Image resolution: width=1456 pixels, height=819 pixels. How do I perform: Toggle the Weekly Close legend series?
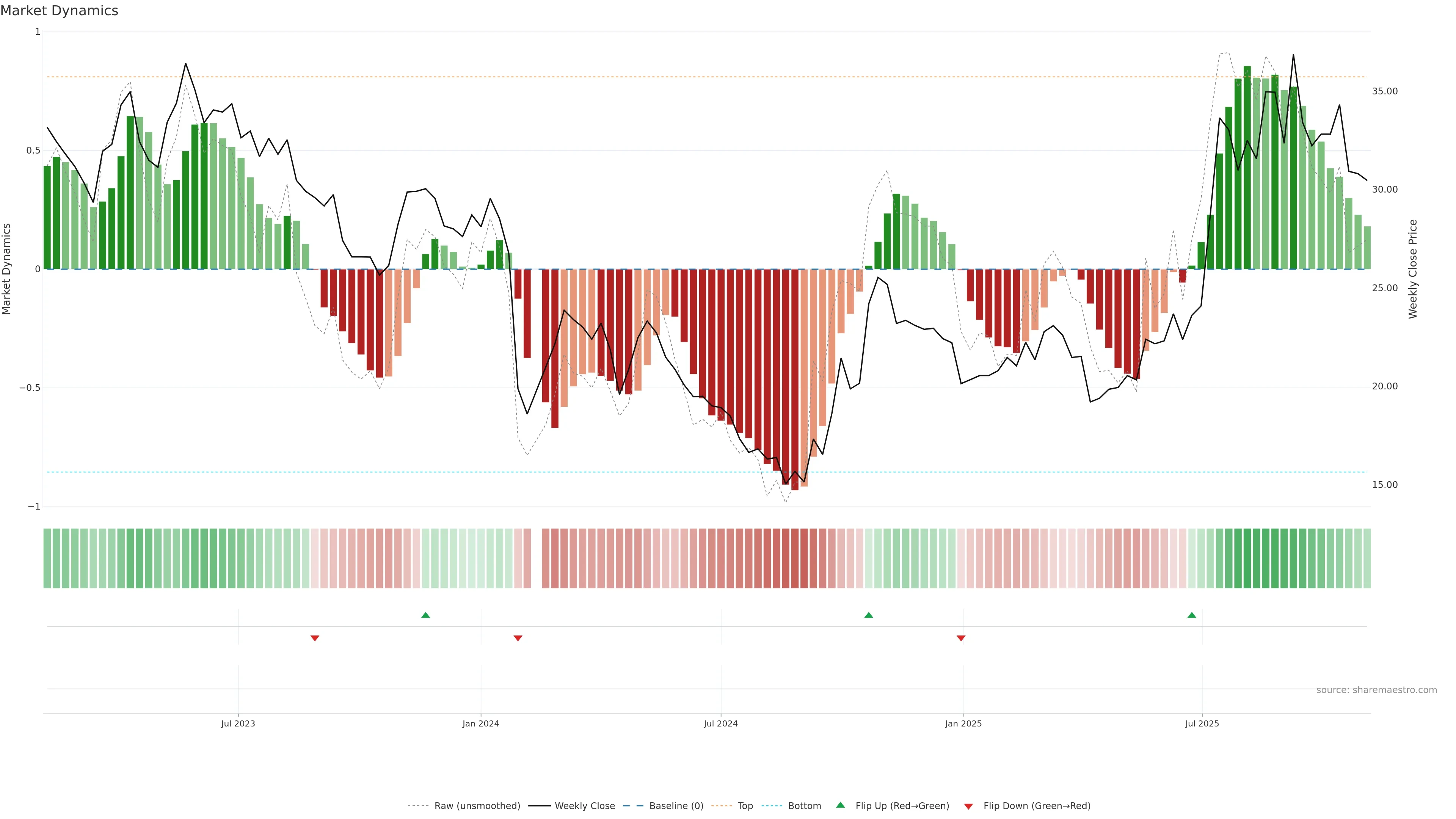click(x=584, y=806)
